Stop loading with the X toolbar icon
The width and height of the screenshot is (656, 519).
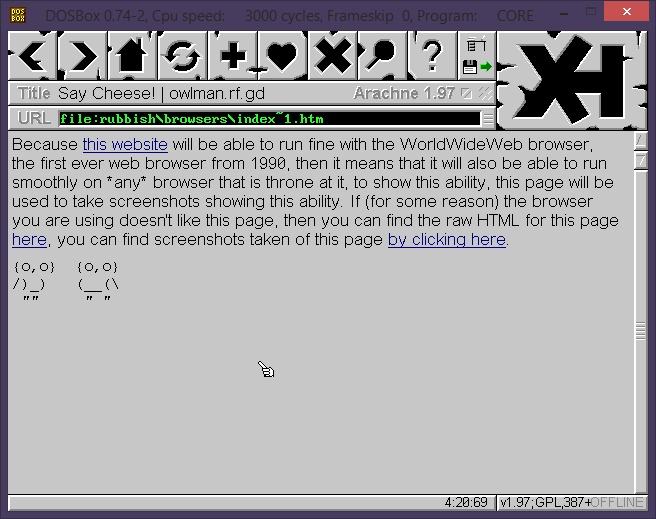coord(332,56)
